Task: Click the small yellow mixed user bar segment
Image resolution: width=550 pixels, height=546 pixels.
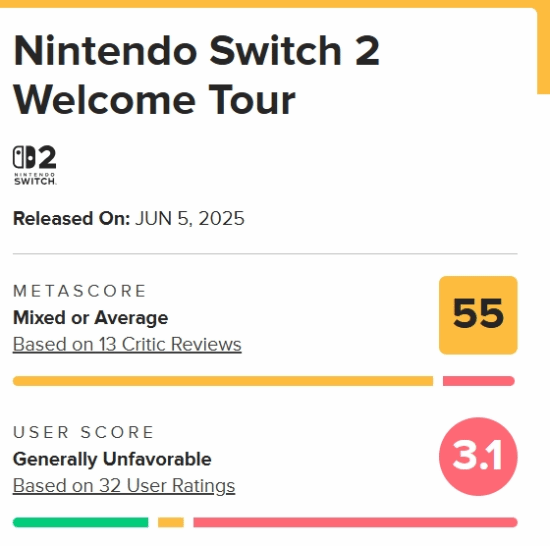Action: [x=171, y=522]
